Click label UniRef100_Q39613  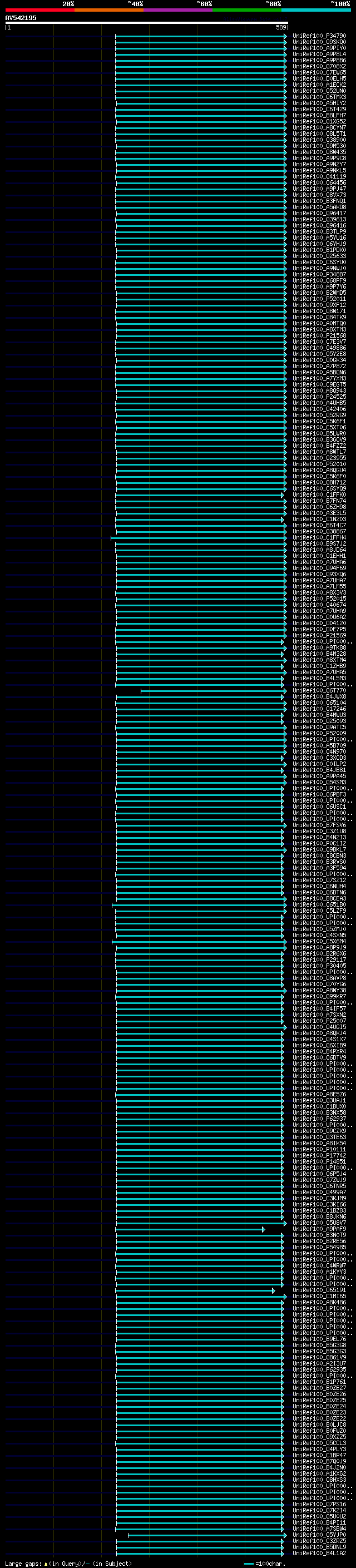(x=319, y=219)
